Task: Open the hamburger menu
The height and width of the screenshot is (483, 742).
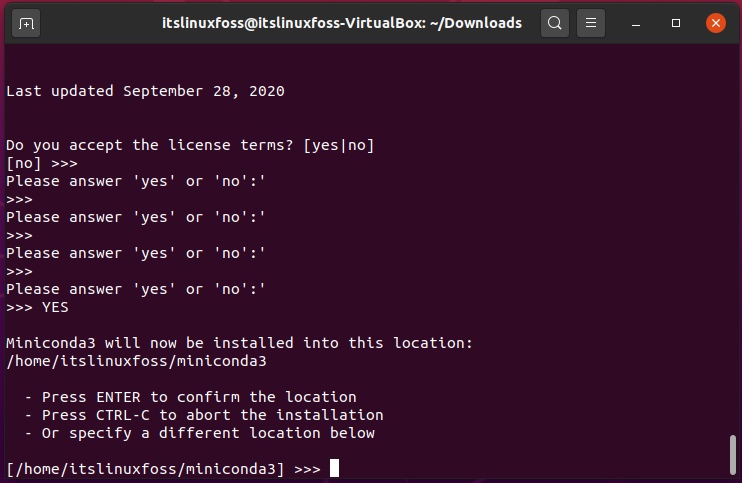Action: coord(591,23)
